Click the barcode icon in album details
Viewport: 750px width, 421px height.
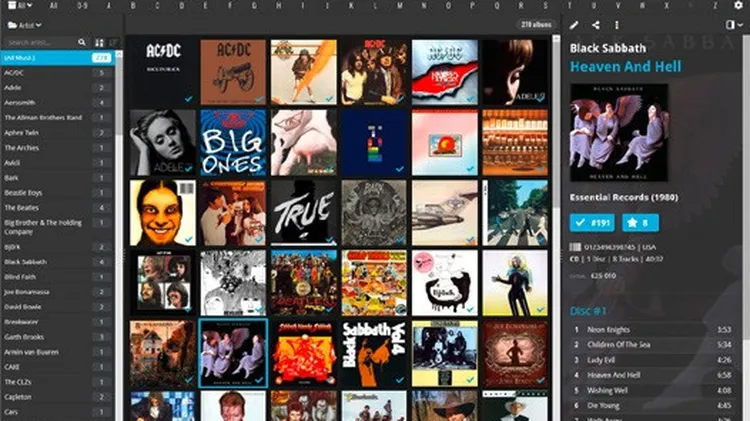(575, 247)
